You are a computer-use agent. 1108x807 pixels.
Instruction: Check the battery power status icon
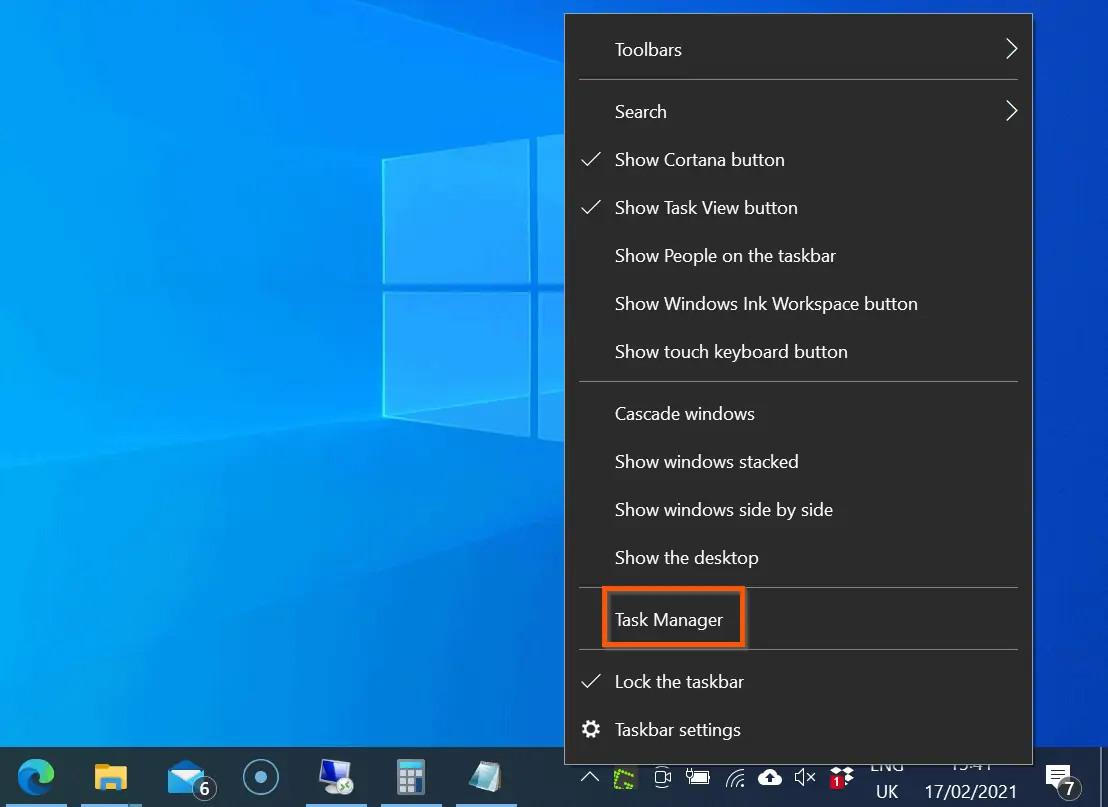tap(697, 778)
